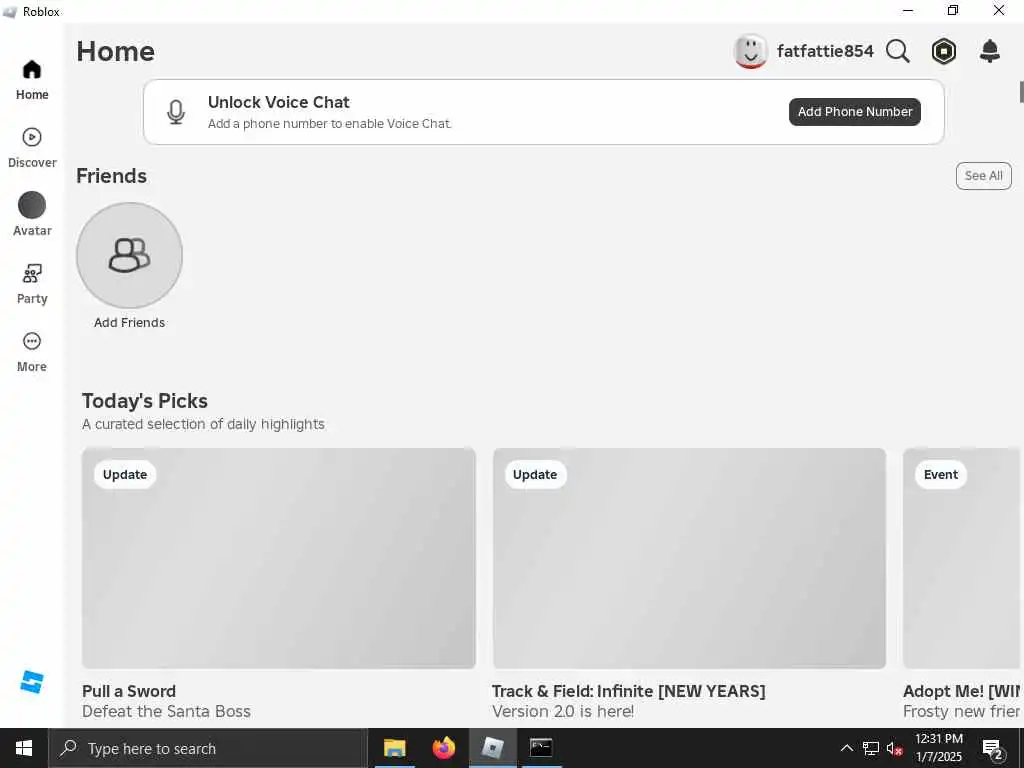The image size is (1024, 768).
Task: Open the Party section
Action: (x=32, y=284)
